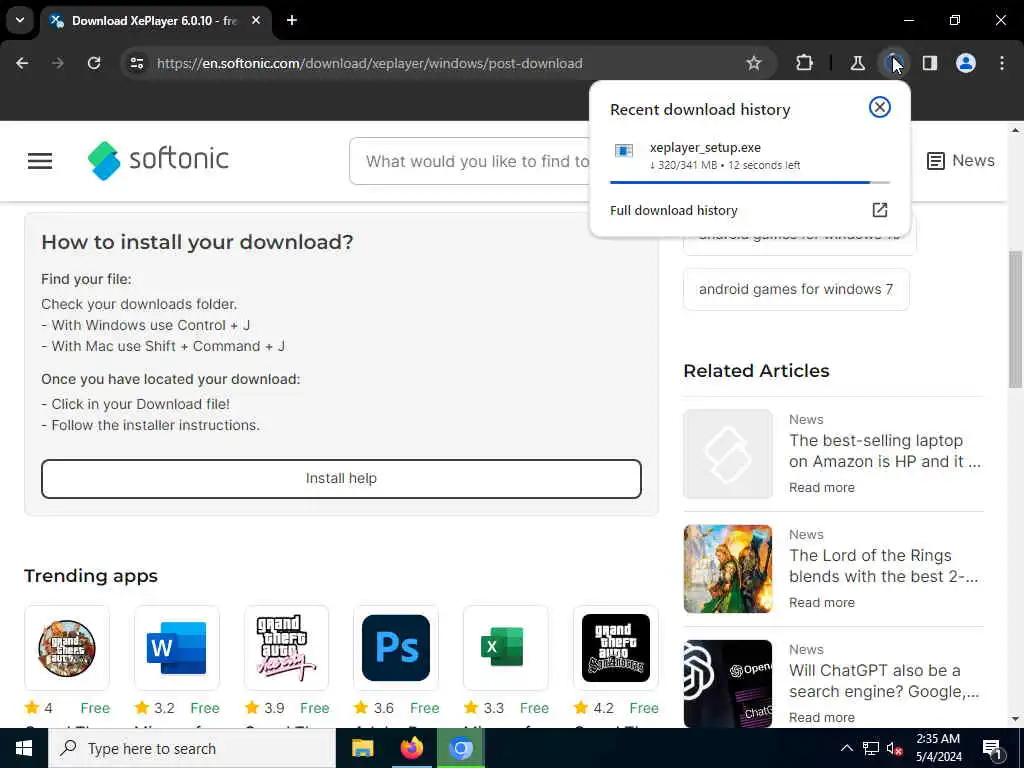Image resolution: width=1024 pixels, height=768 pixels.
Task: Open a new browser tab
Action: [292, 20]
